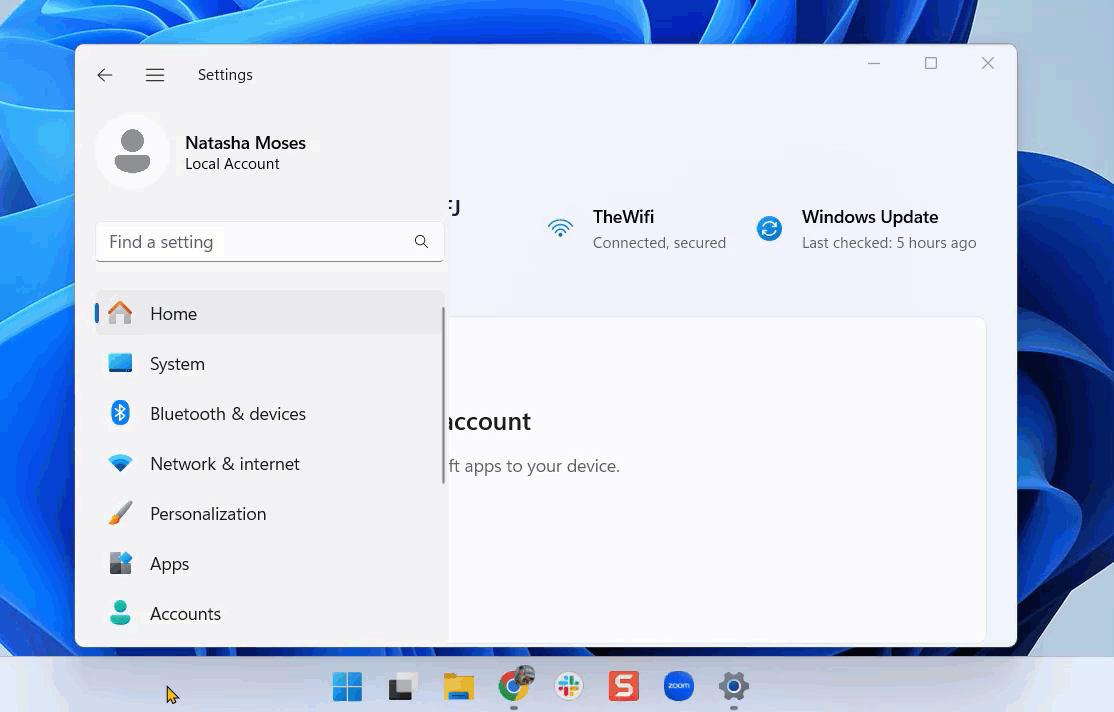This screenshot has width=1114, height=712.
Task: Click the Find a setting search box
Action: pos(270,242)
